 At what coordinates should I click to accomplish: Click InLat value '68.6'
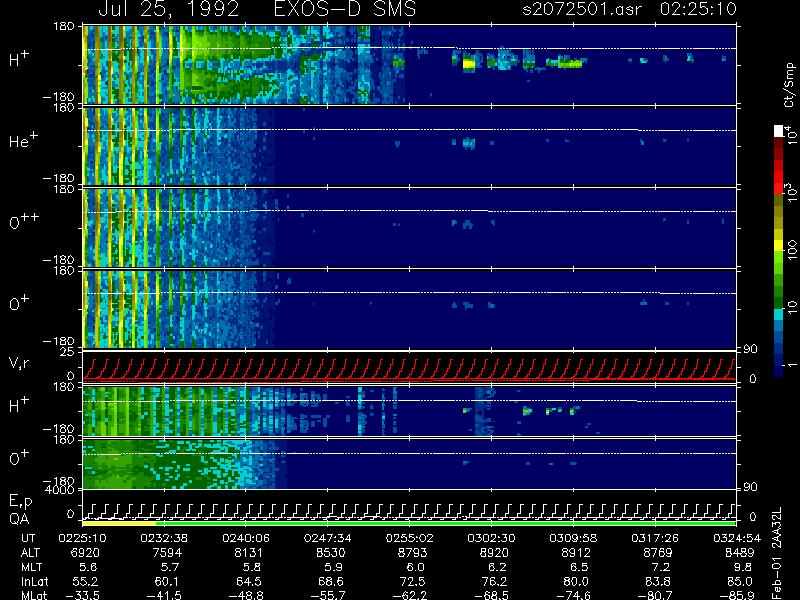330,581
